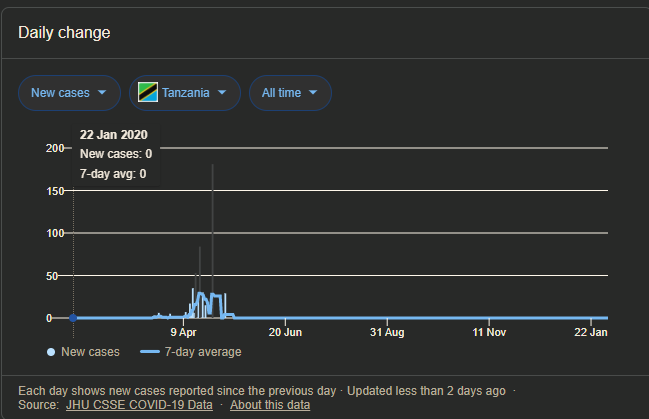The width and height of the screenshot is (649, 419).
Task: Click the Tanzania flag icon
Action: tap(148, 92)
